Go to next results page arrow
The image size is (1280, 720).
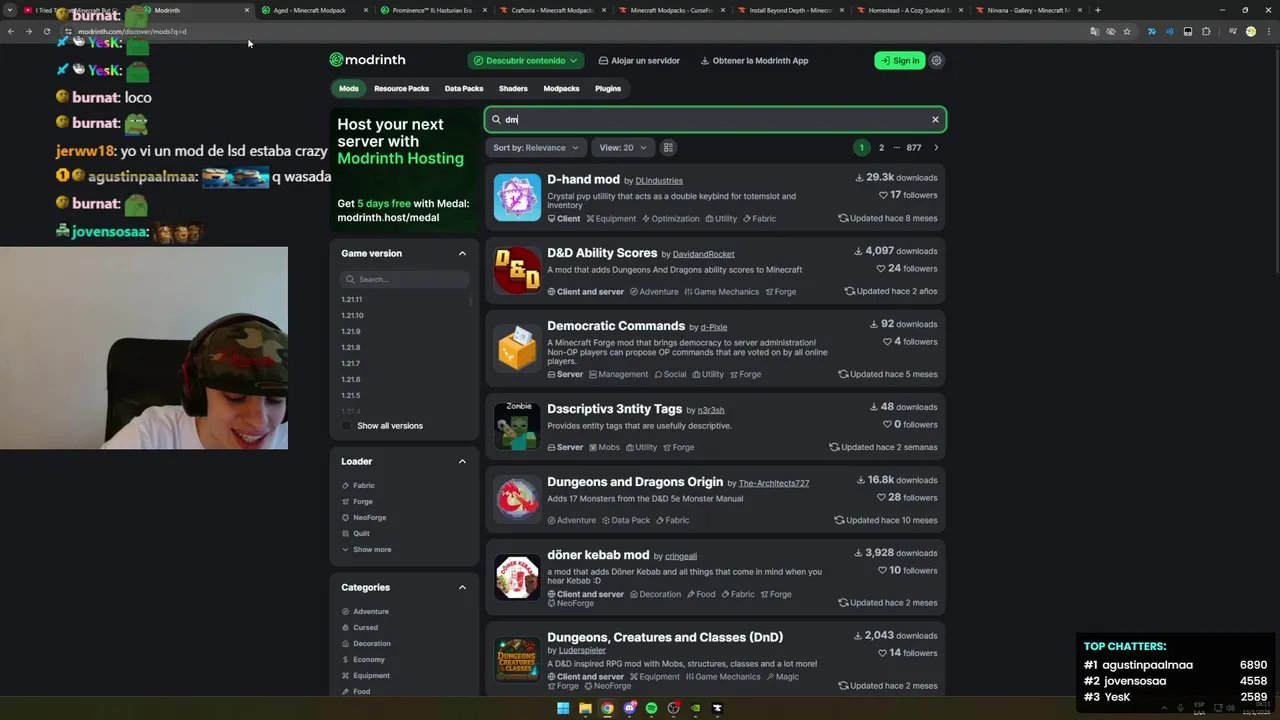pos(936,147)
